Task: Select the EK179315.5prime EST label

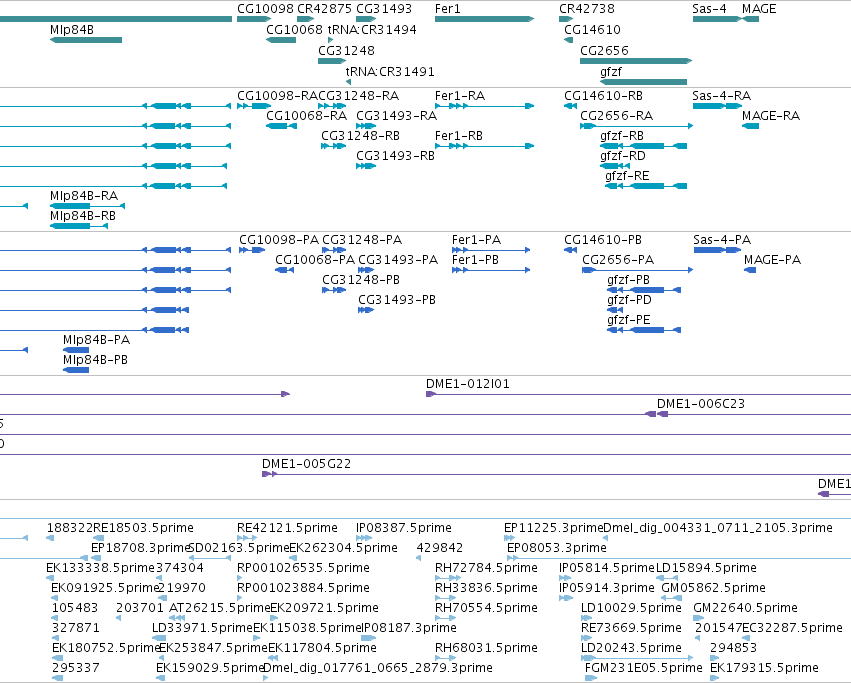Action: click(x=764, y=668)
